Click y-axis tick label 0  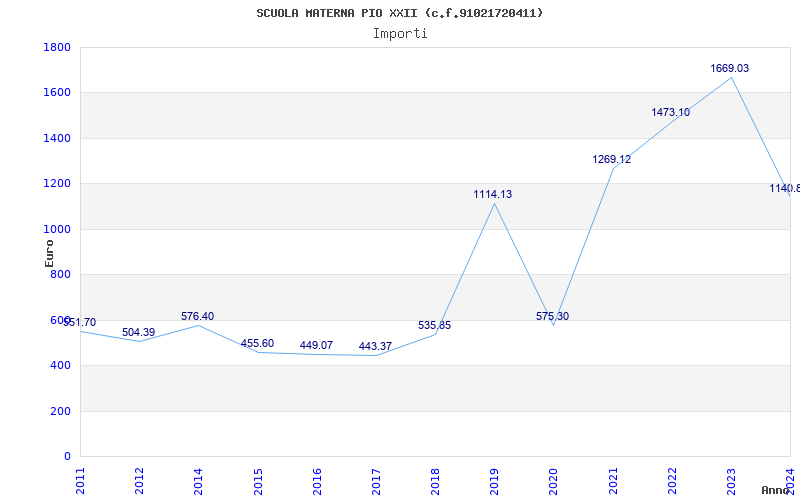click(x=67, y=457)
